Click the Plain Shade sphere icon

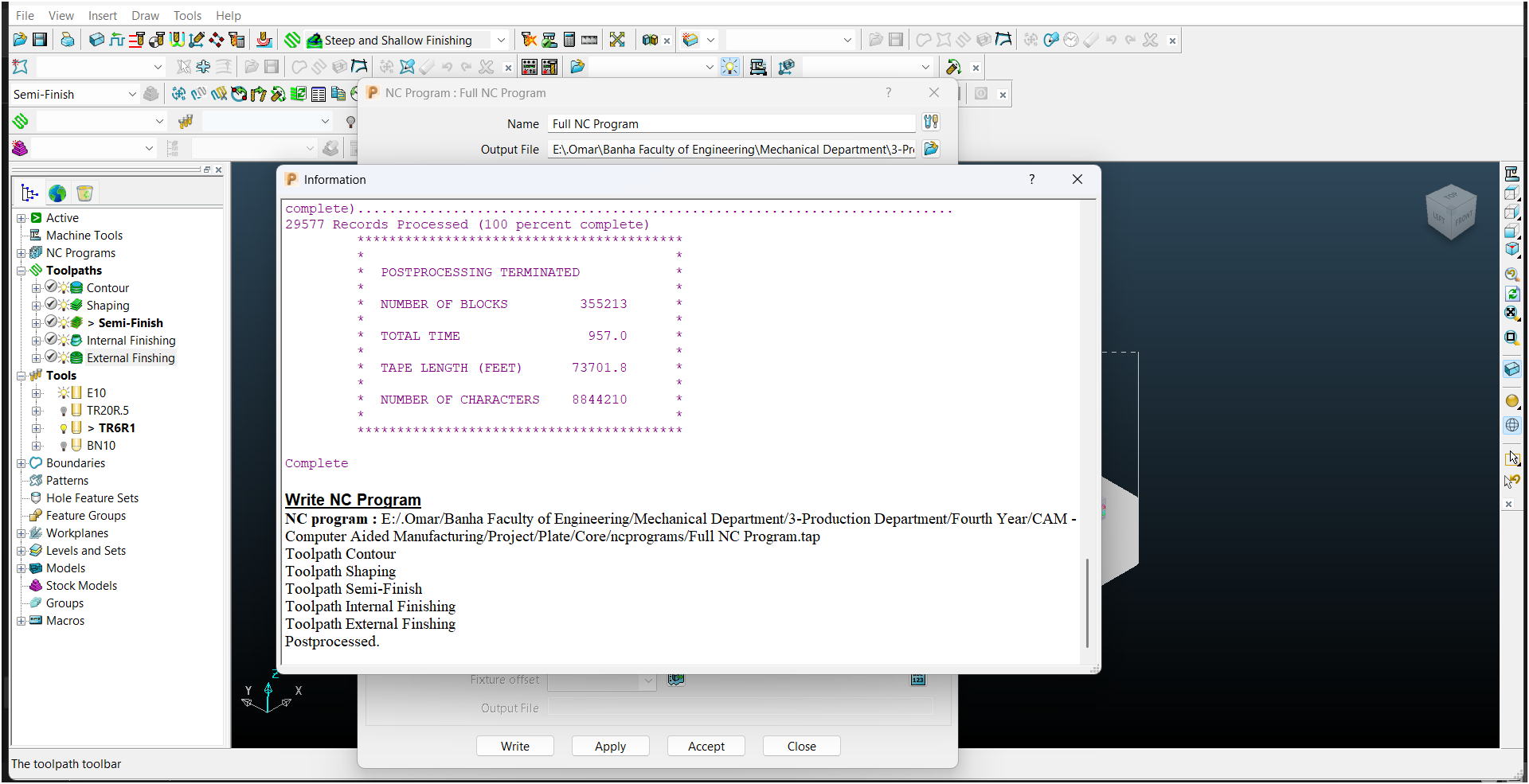1511,401
